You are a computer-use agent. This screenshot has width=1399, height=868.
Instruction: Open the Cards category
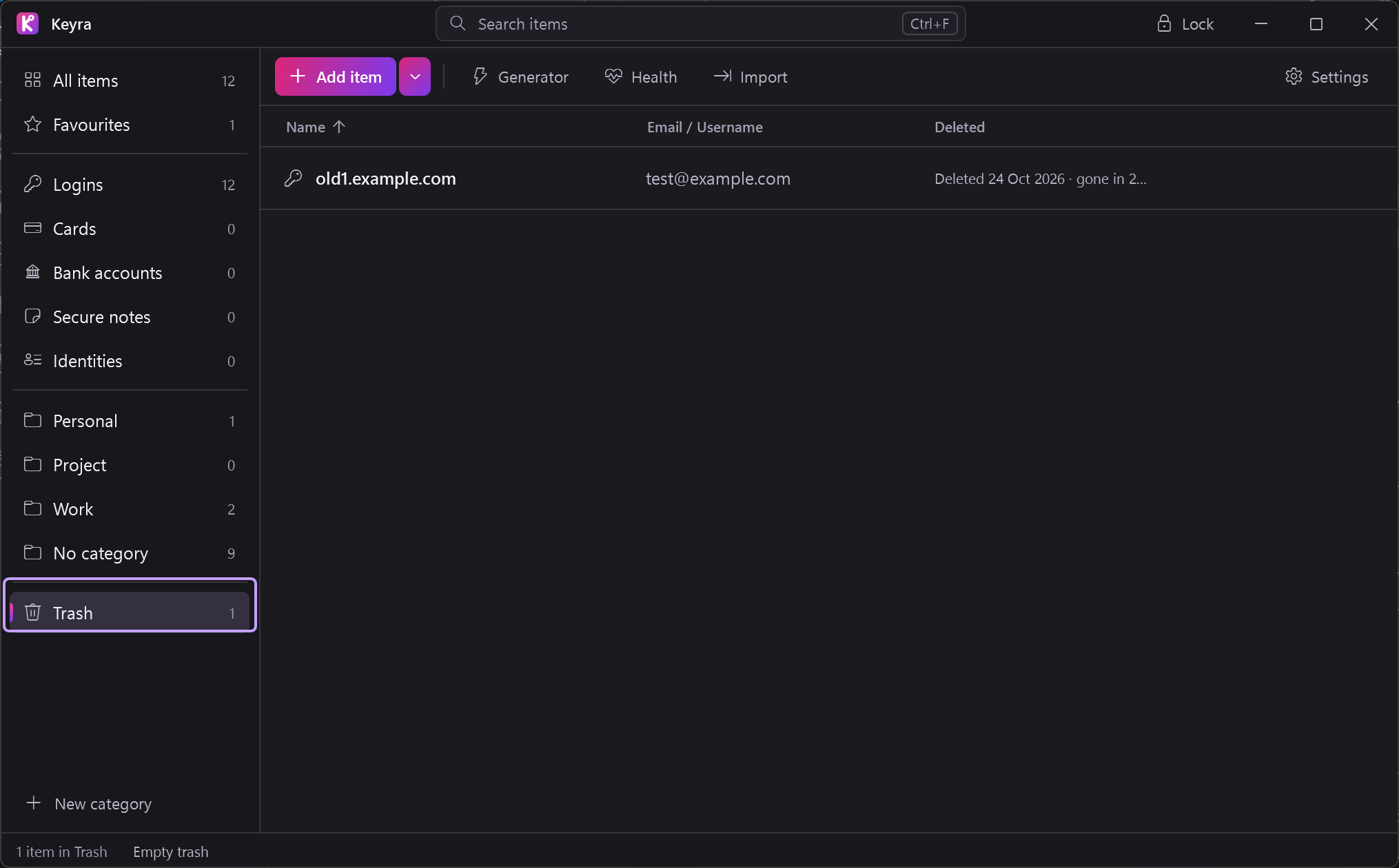click(130, 229)
